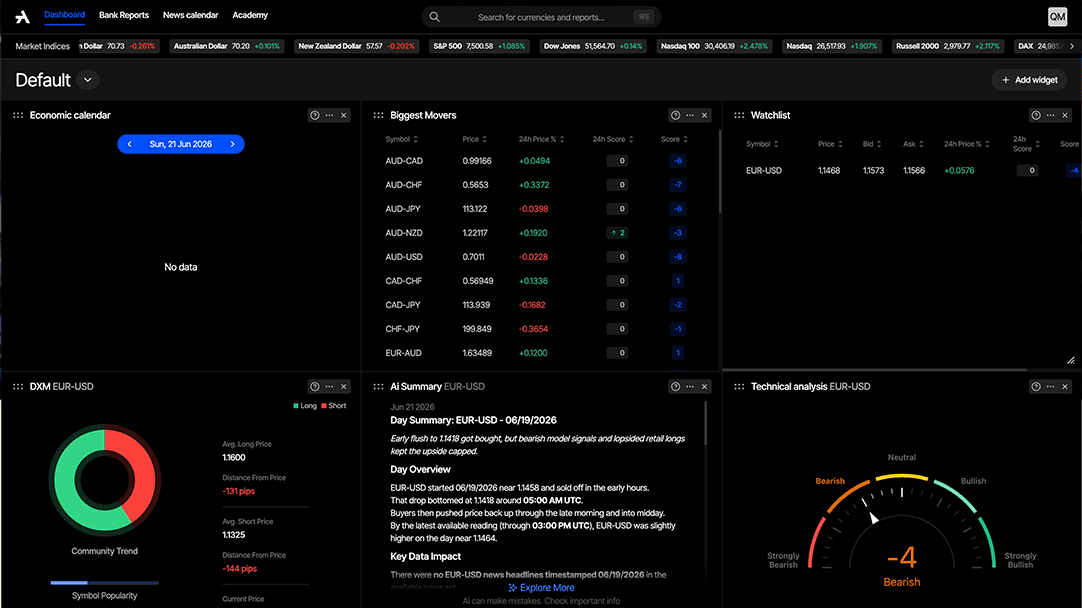This screenshot has height=608, width=1082.
Task: Open more options for Watchlist widget
Action: click(1050, 115)
